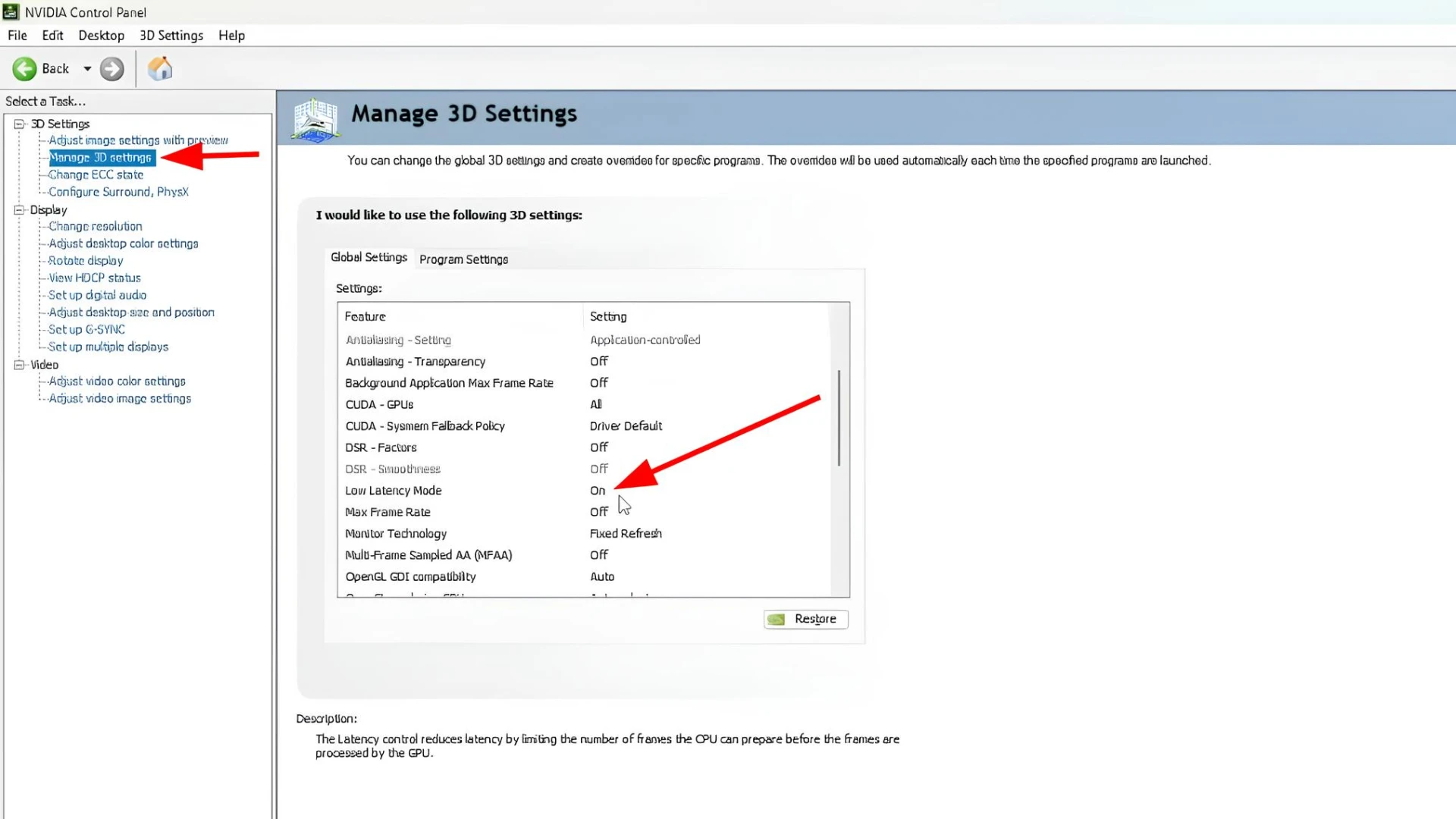This screenshot has height=819, width=1456.
Task: Open the Edit menu
Action: click(x=52, y=36)
